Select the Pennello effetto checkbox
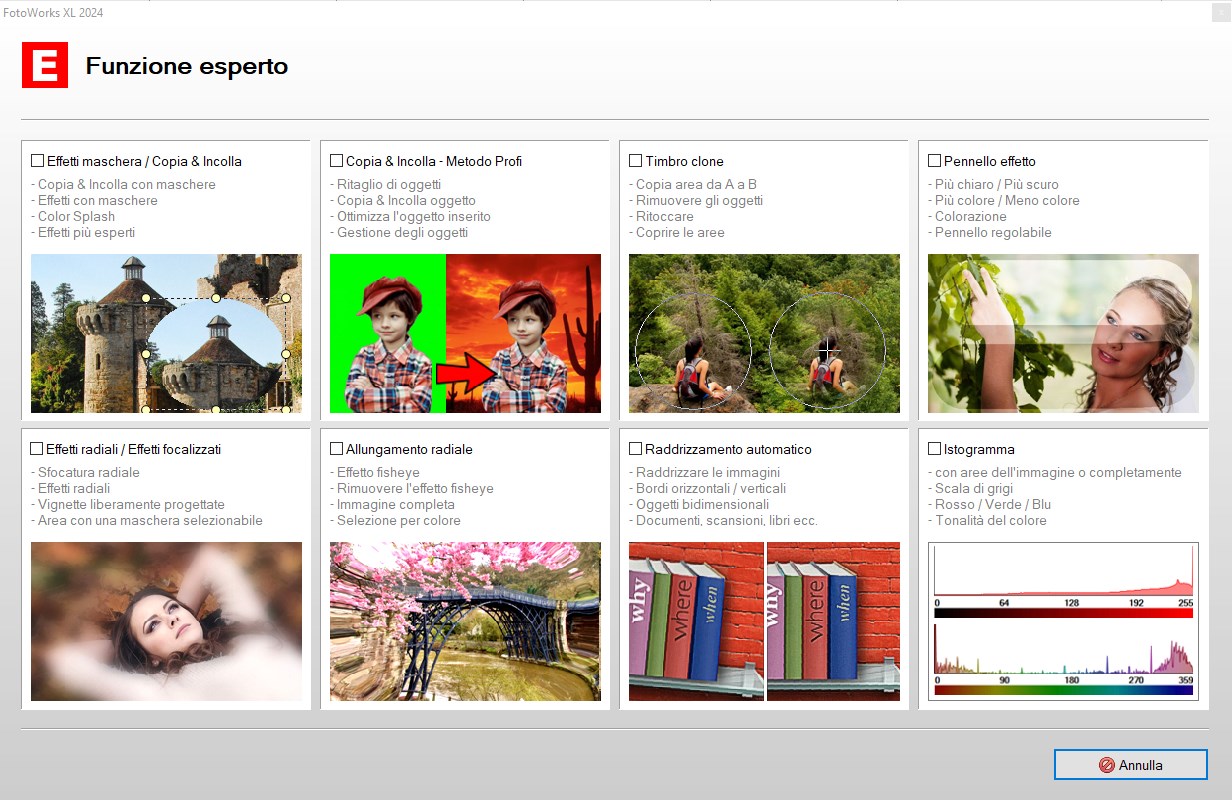The image size is (1232, 800). click(x=935, y=161)
